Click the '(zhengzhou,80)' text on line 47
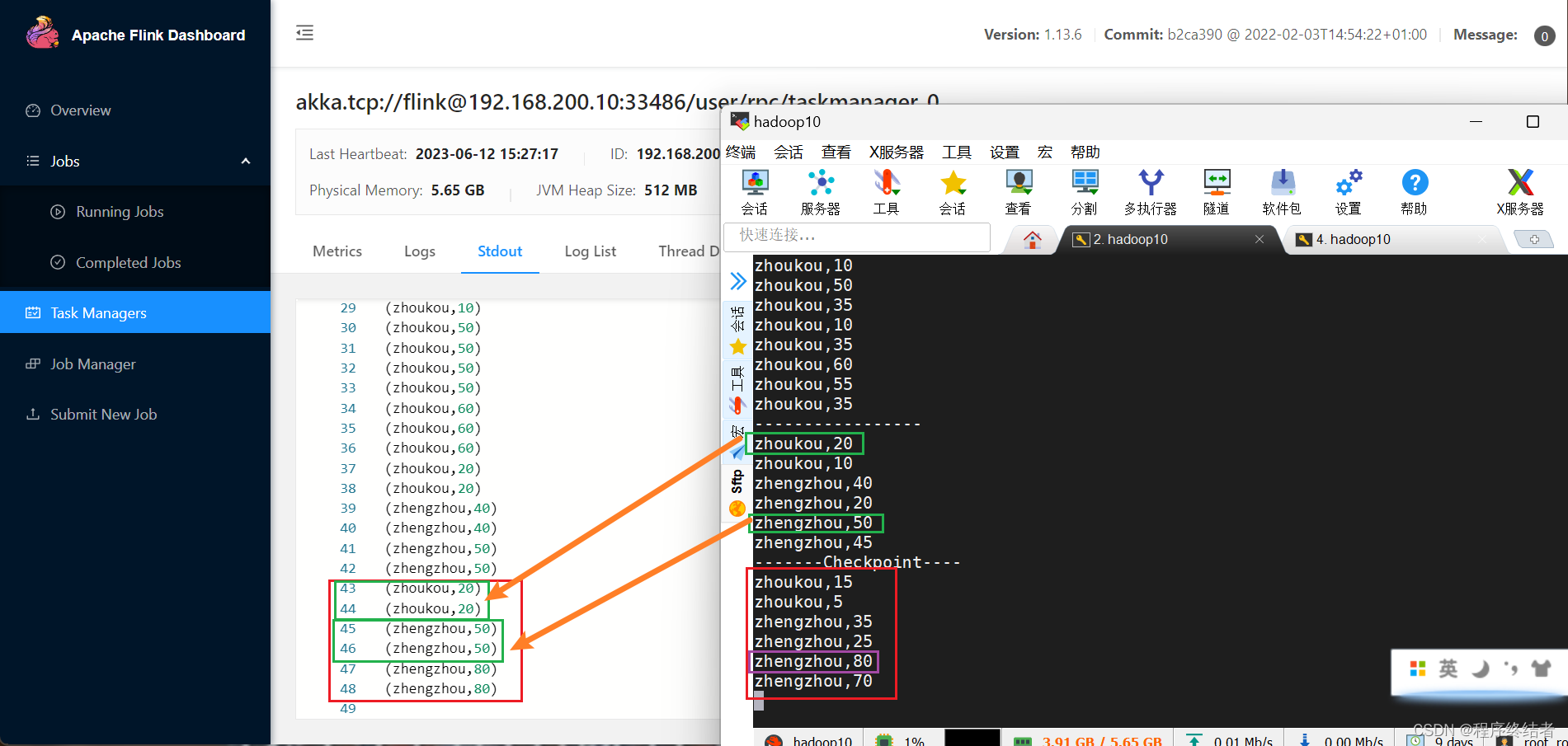This screenshot has width=1568, height=746. point(440,669)
